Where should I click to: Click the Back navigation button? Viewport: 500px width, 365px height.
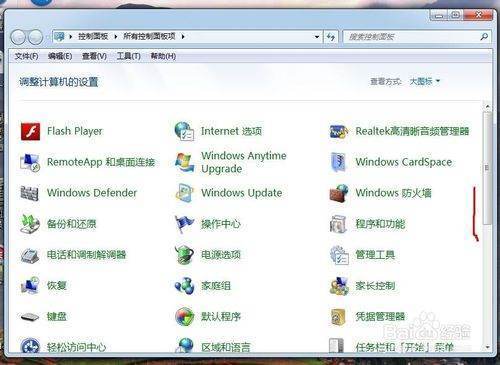tap(18, 37)
